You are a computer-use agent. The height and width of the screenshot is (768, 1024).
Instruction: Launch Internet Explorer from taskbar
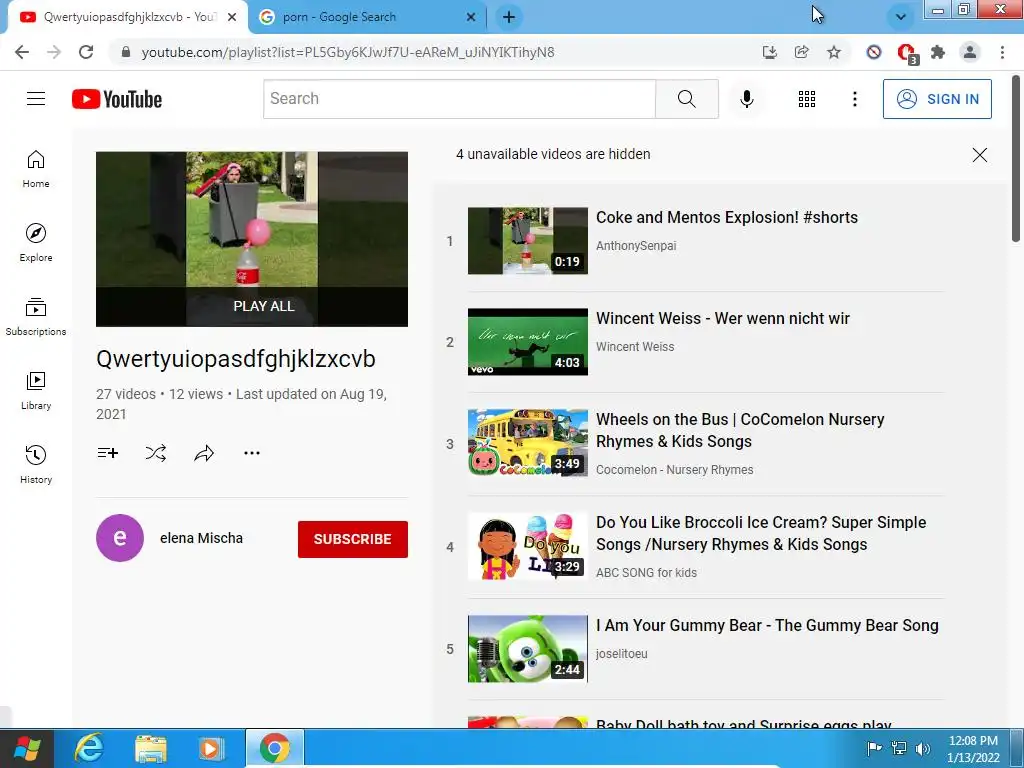tap(89, 748)
